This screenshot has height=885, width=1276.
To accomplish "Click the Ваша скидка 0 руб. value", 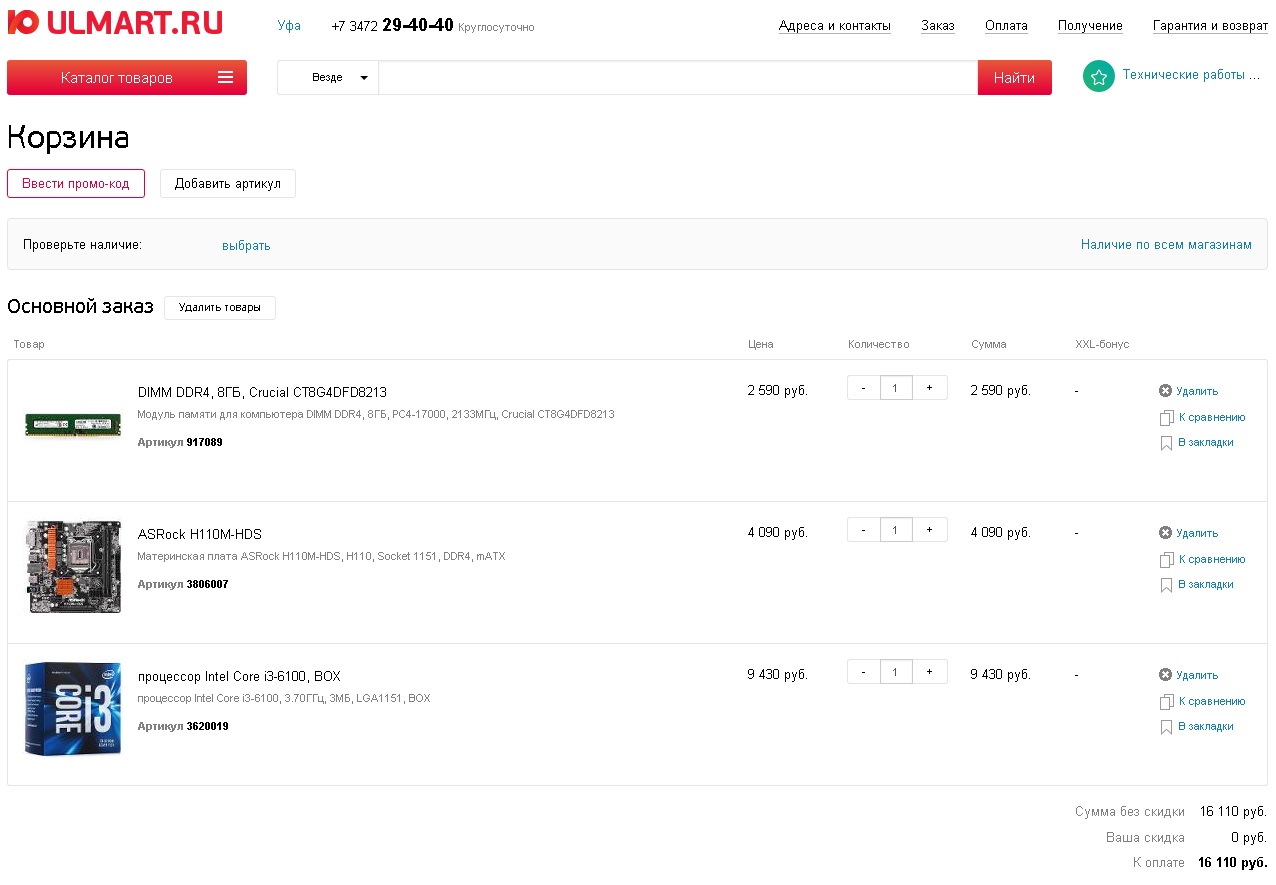I will pyautogui.click(x=1249, y=838).
